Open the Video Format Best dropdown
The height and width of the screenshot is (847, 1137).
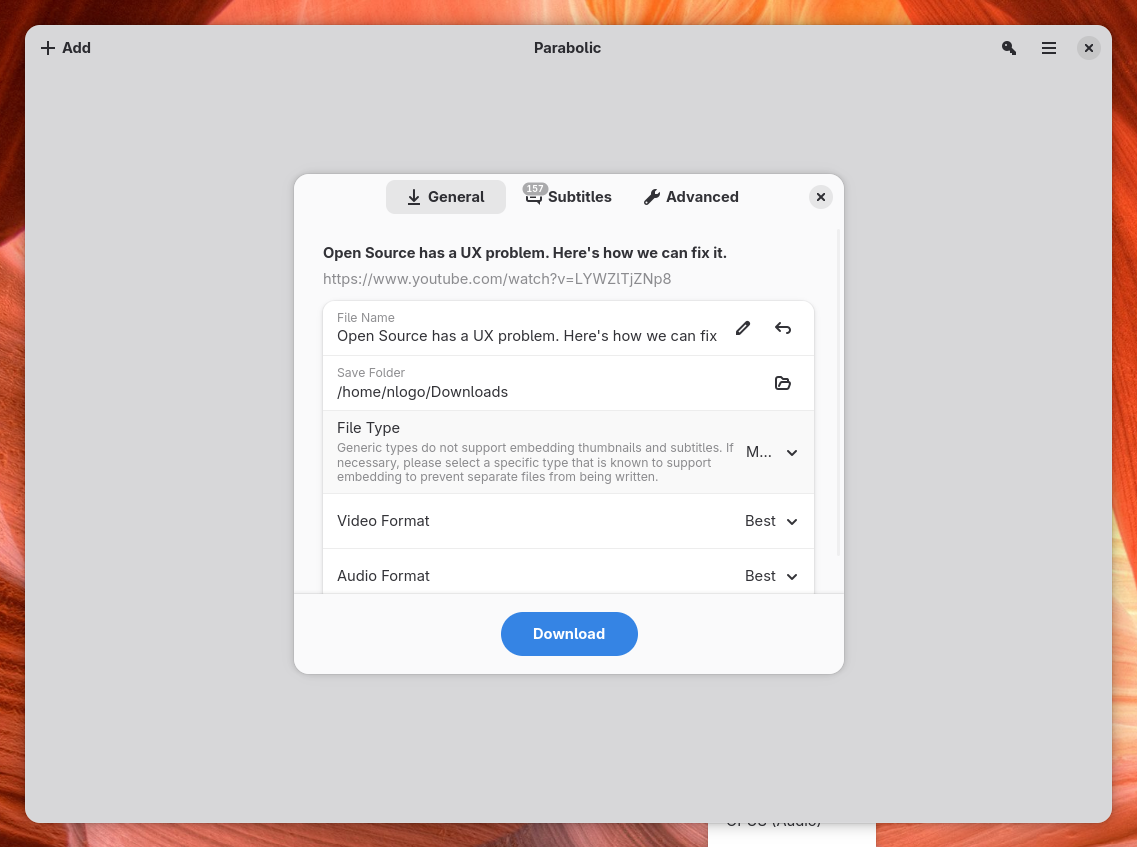[x=771, y=521]
